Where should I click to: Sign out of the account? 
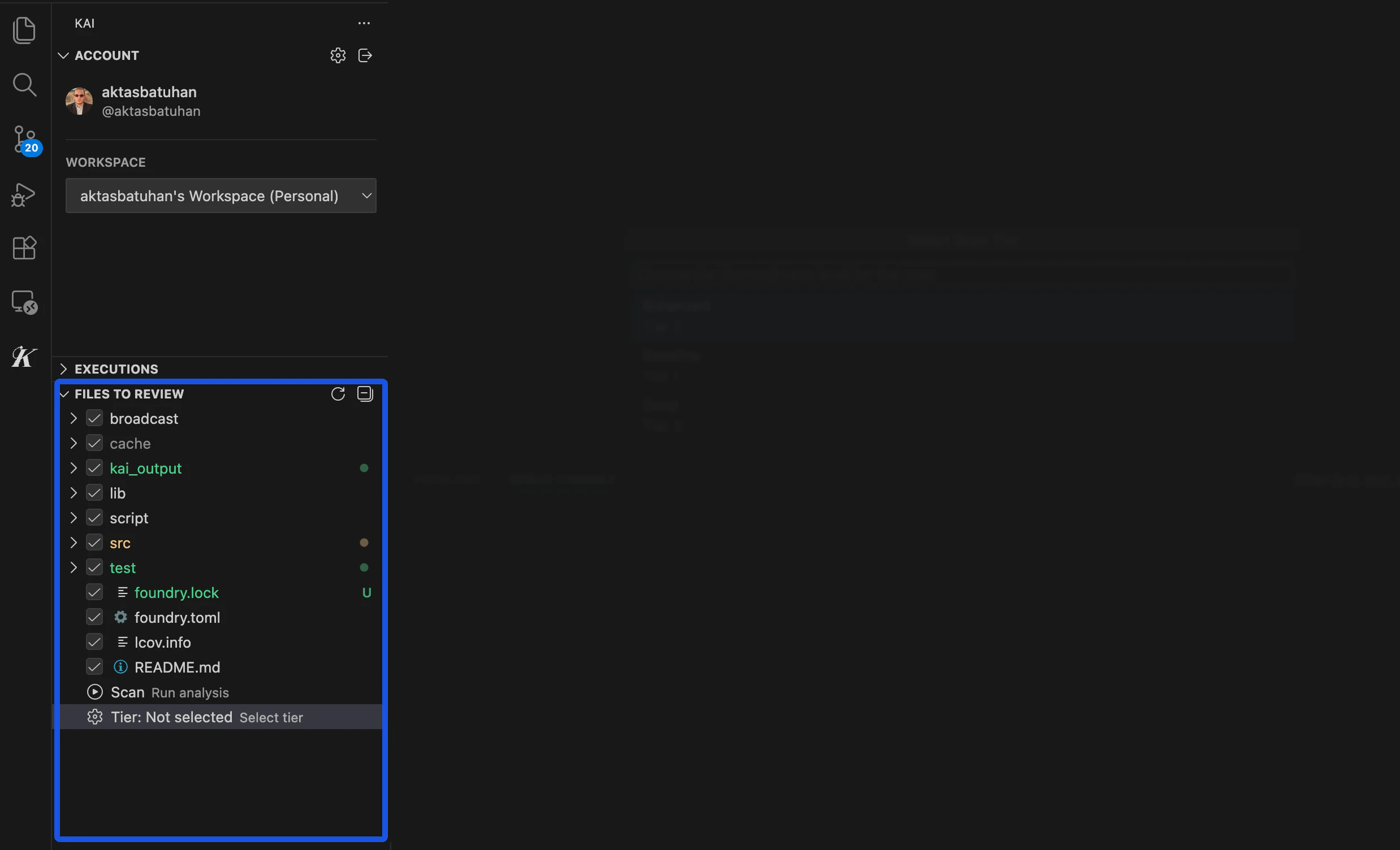(365, 55)
